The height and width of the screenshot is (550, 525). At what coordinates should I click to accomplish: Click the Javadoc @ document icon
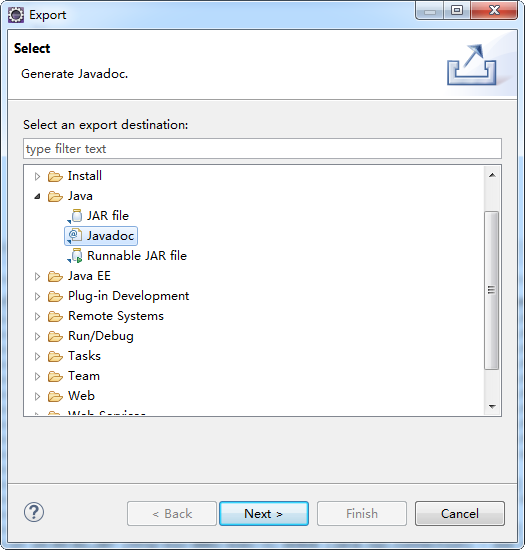(75, 236)
